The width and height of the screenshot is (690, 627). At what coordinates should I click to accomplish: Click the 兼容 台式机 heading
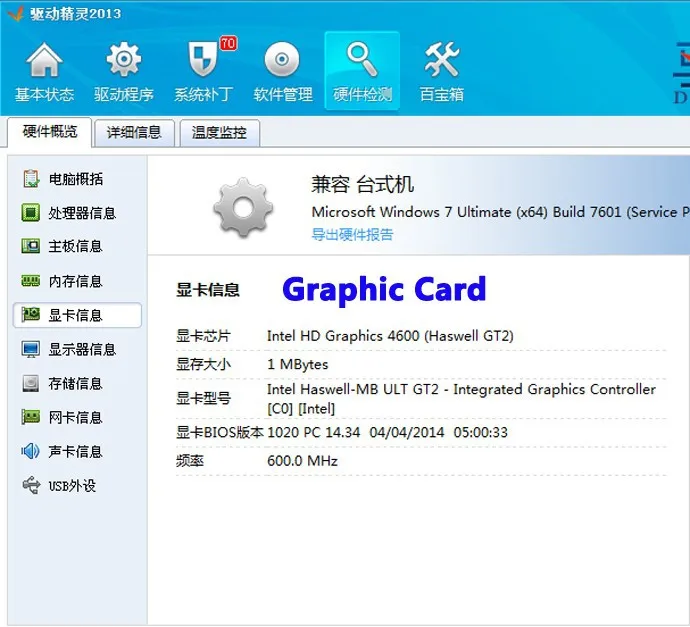click(363, 184)
